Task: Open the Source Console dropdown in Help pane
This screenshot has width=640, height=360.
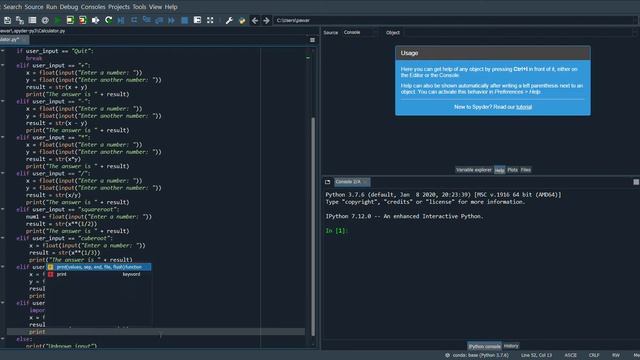Action: point(360,32)
